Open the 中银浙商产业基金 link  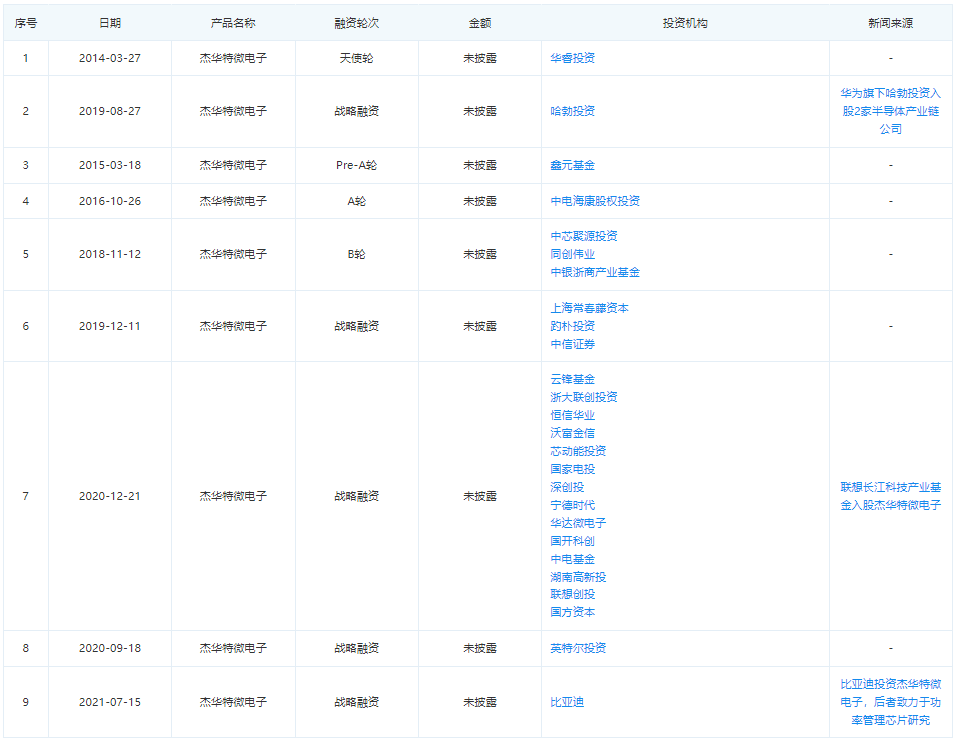(x=595, y=272)
